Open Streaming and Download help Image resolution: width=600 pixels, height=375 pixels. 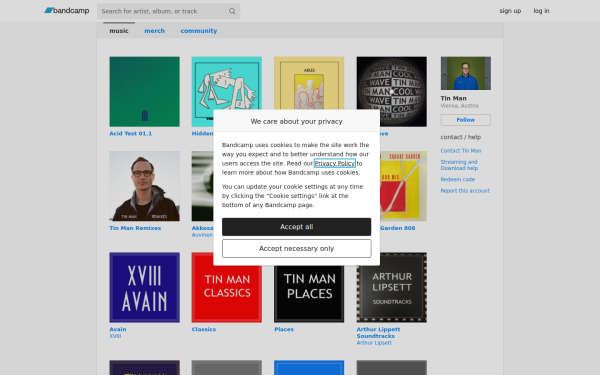[459, 165]
